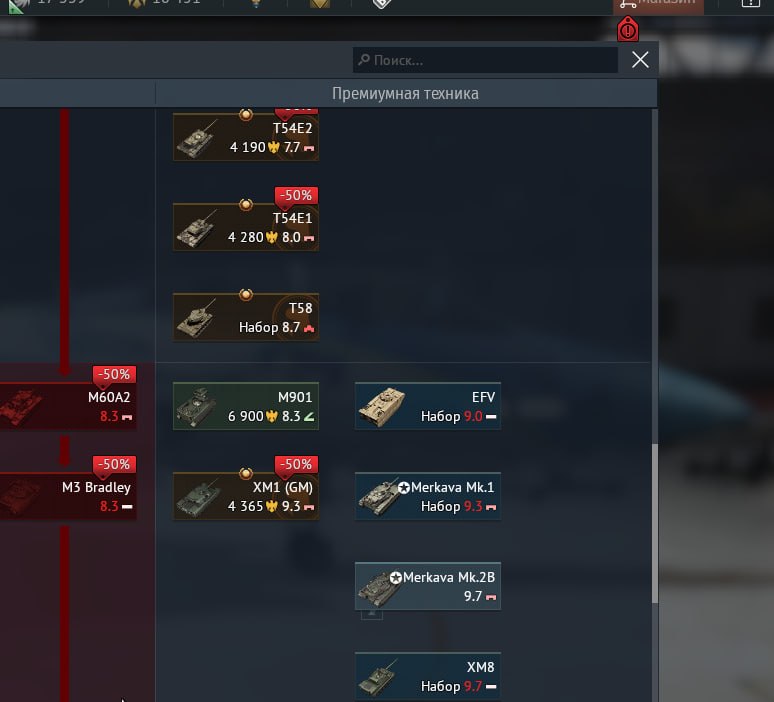Image resolution: width=774 pixels, height=702 pixels.
Task: Select the Merkava Mk.2B tank card
Action: click(428, 586)
